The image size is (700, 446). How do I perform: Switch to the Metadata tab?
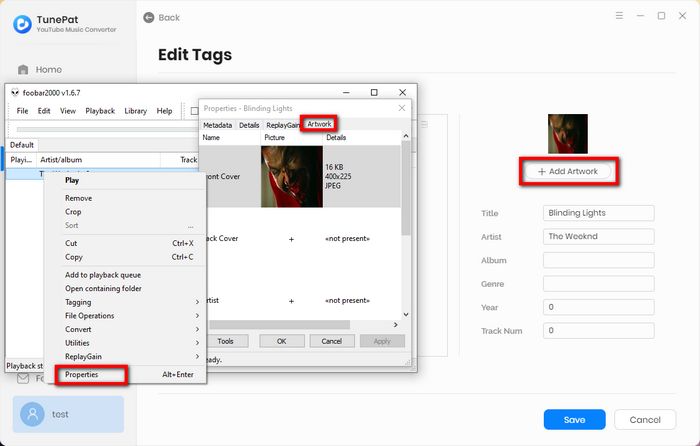pos(217,125)
